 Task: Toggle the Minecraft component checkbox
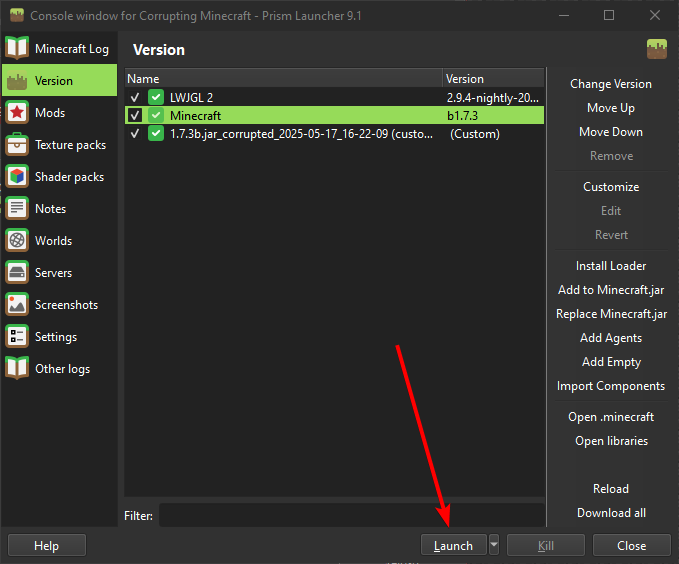pos(135,116)
